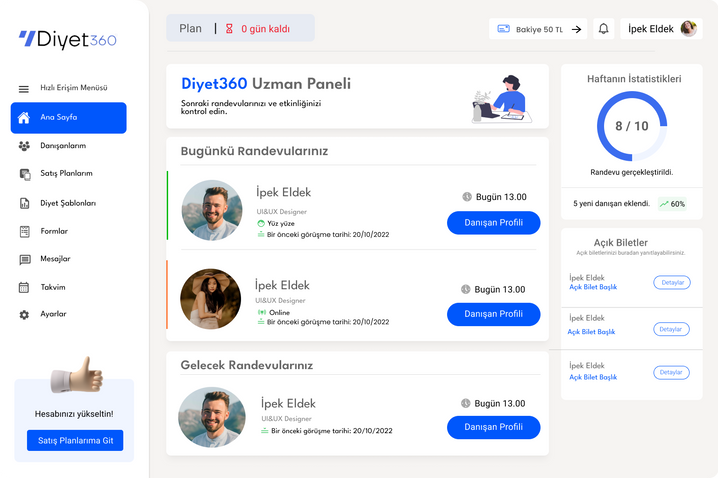Click the Bakiye wallet card icon
The image size is (718, 478).
504,29
